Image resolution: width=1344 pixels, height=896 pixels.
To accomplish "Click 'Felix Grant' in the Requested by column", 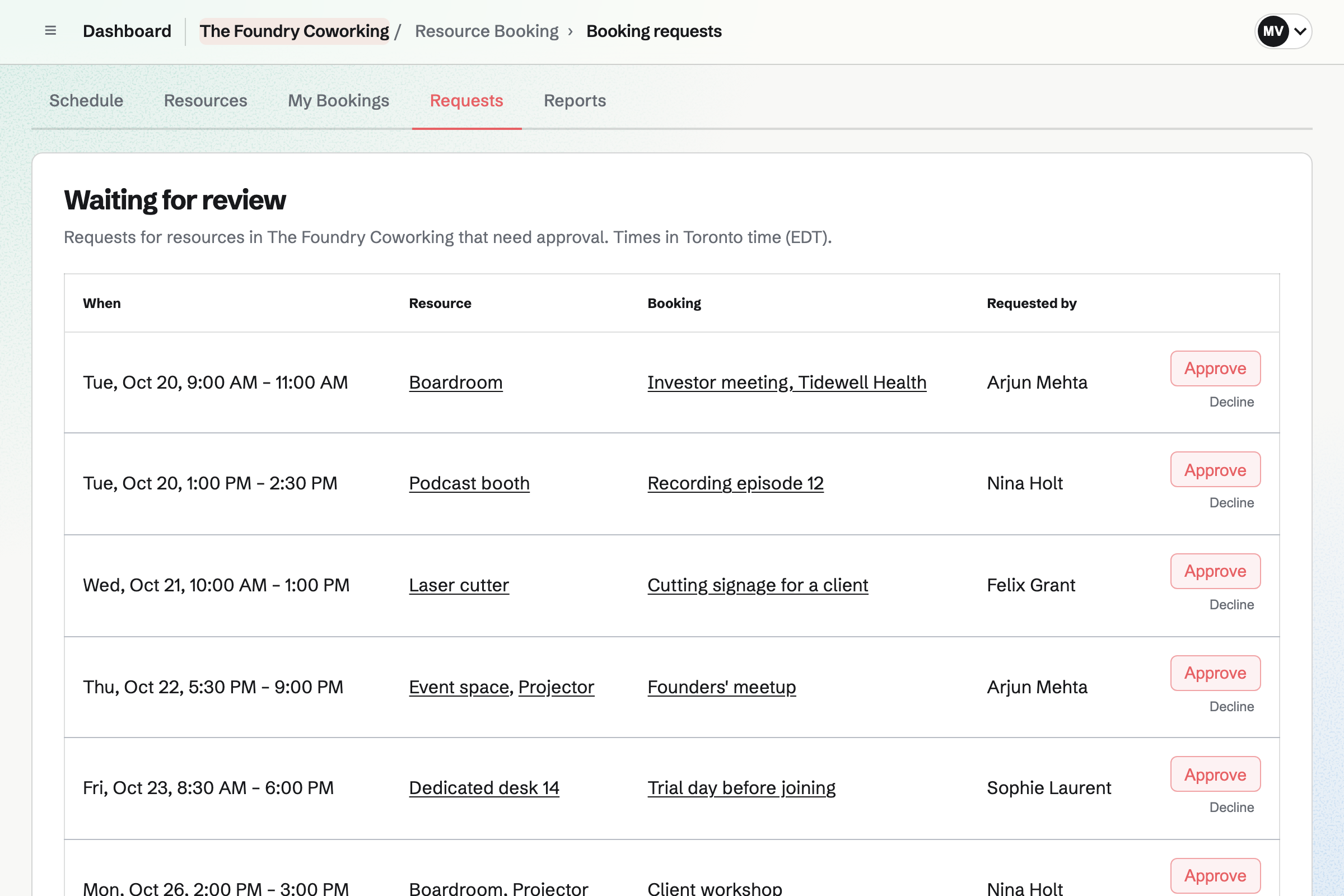I will tap(1031, 585).
